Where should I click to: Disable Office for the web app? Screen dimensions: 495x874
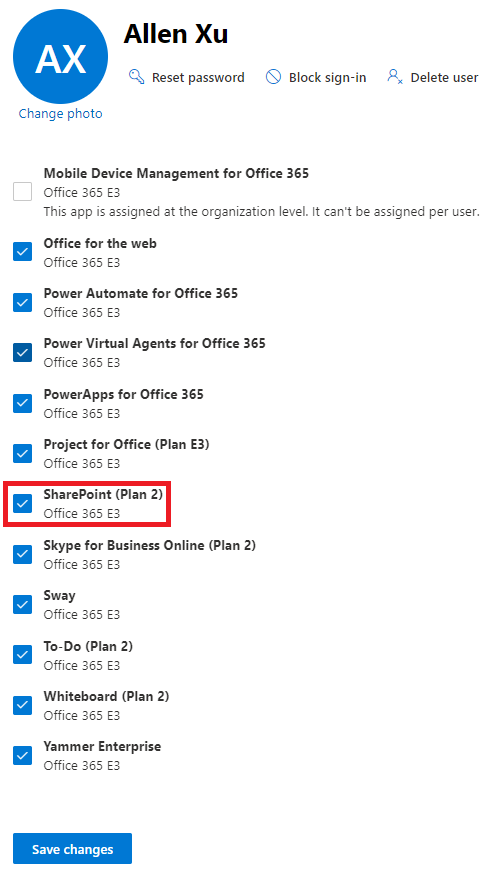click(x=22, y=252)
